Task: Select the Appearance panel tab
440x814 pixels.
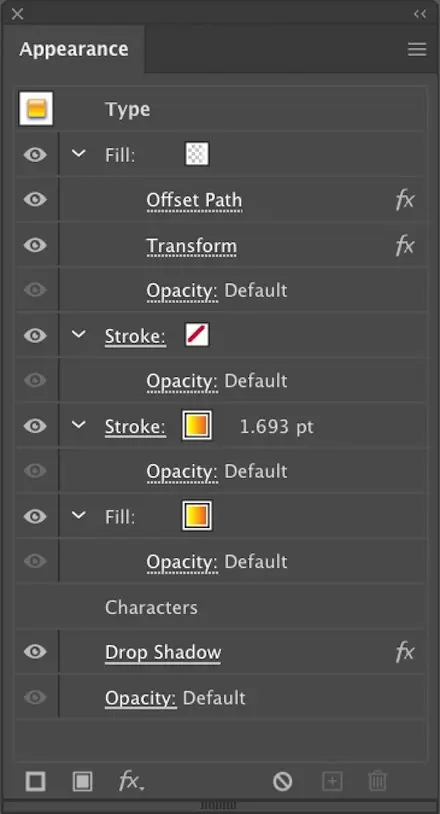Action: 74,49
